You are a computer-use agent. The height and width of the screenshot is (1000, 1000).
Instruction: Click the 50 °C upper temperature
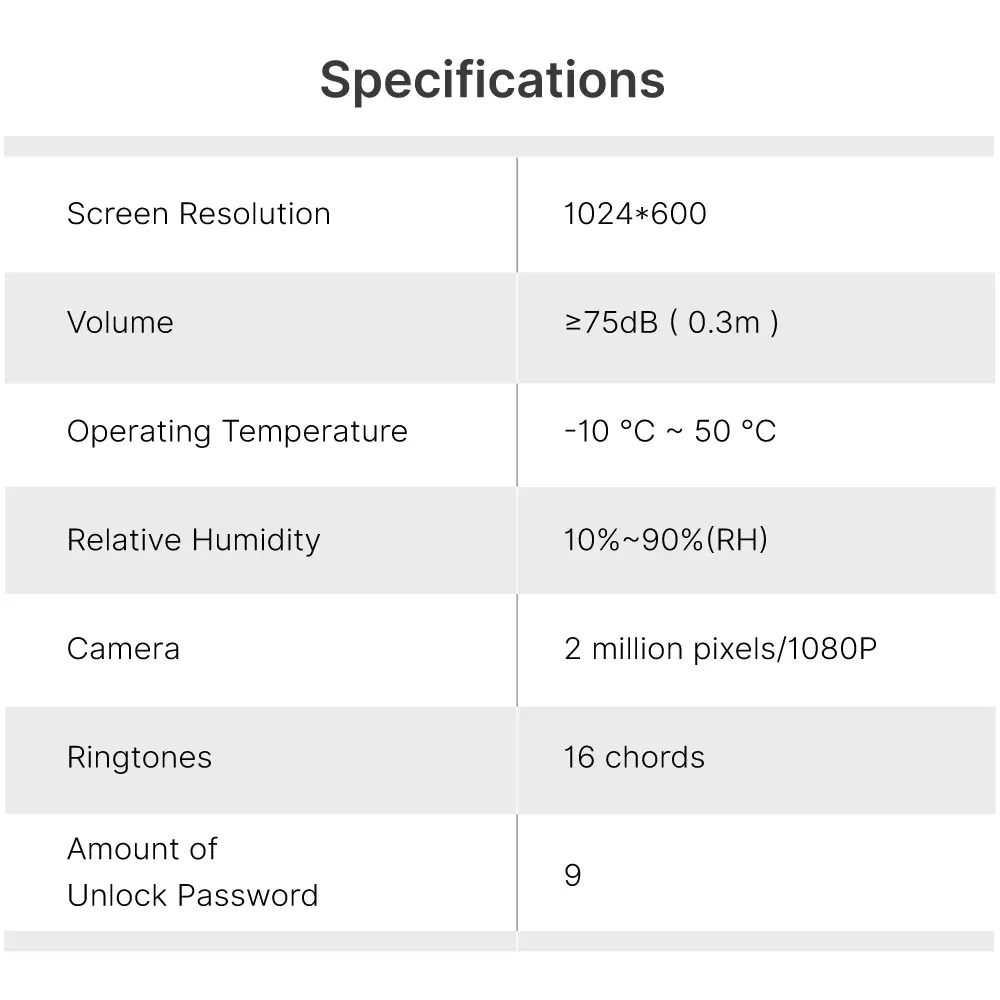tap(735, 432)
